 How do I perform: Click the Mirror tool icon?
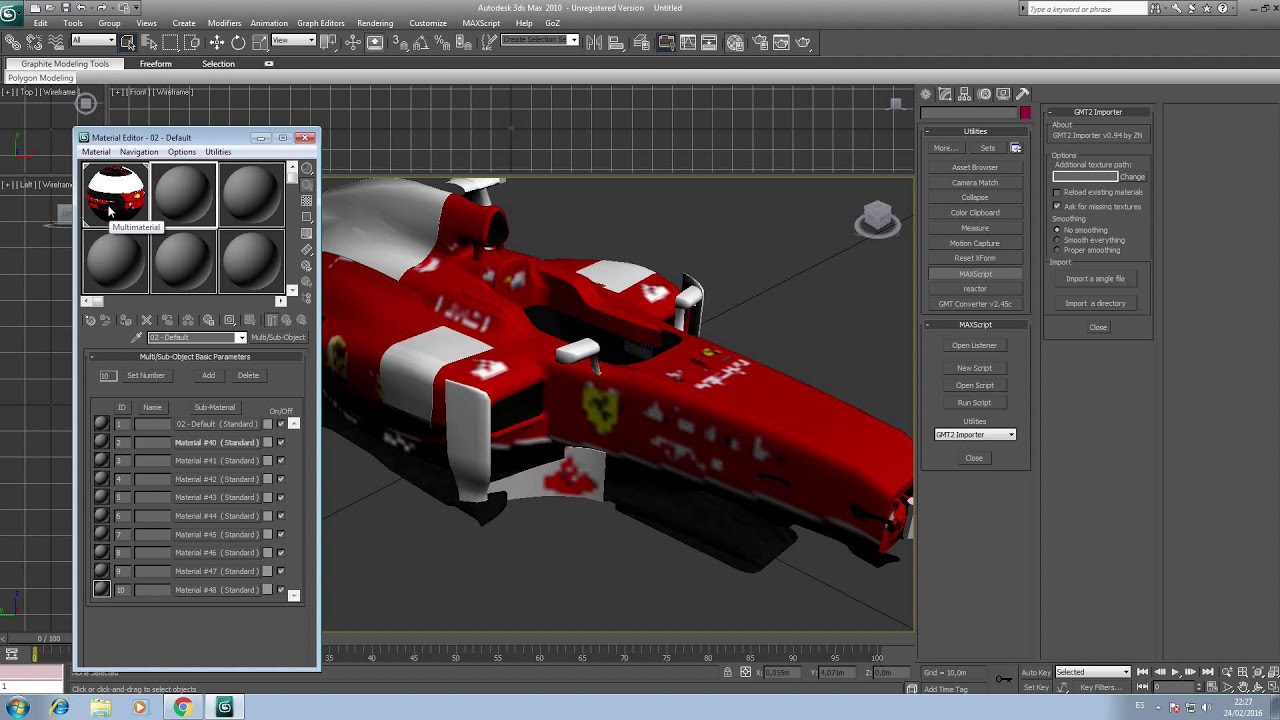[x=594, y=42]
